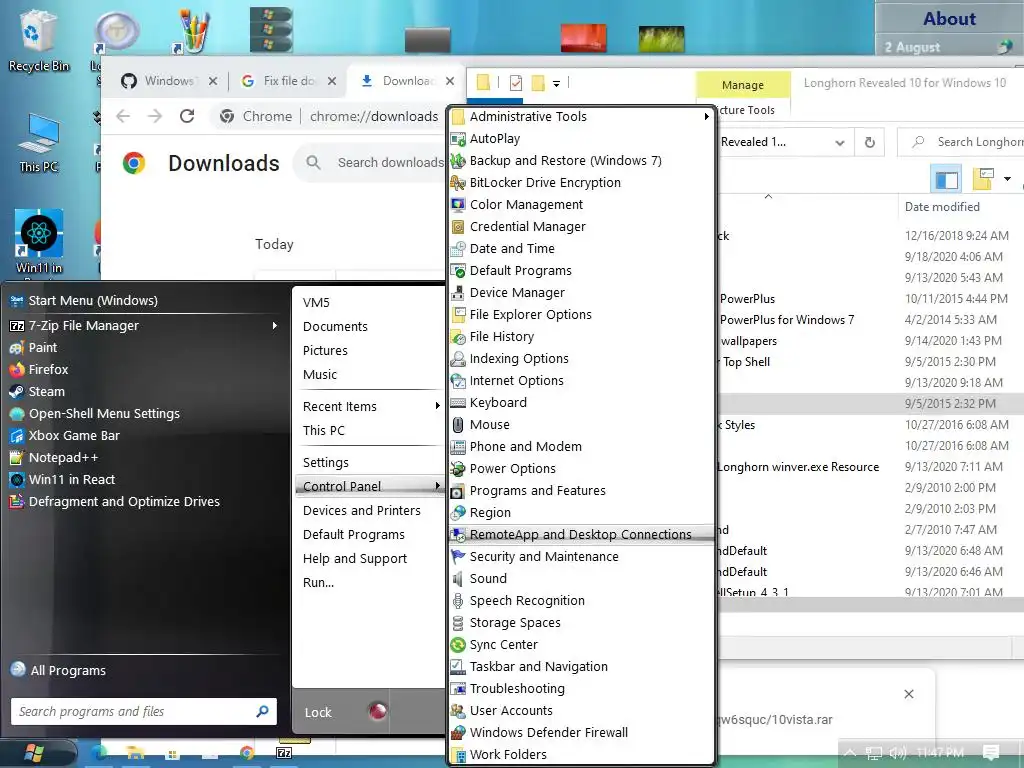Open Administrative Tools folder icon
Screen dimensions: 1024x768
458,117
